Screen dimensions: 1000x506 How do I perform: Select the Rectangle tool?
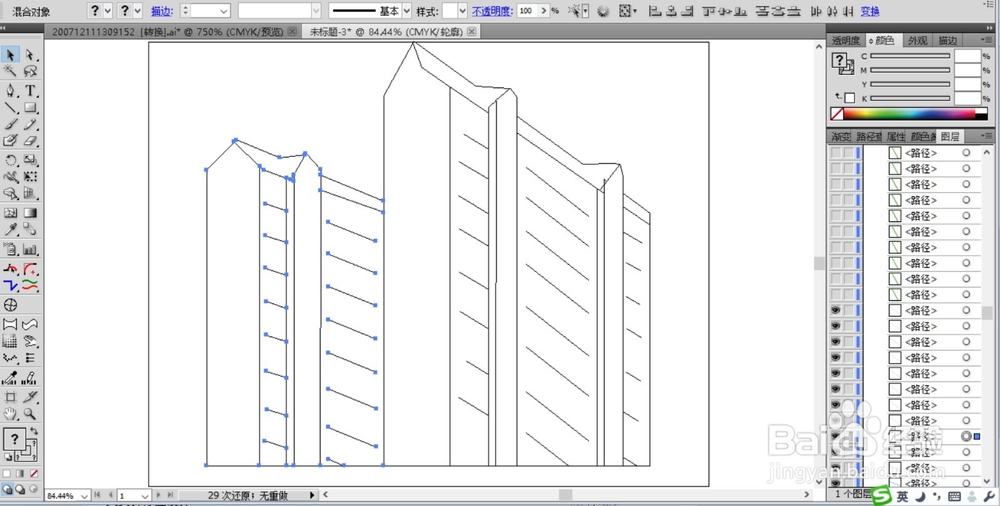coord(30,107)
